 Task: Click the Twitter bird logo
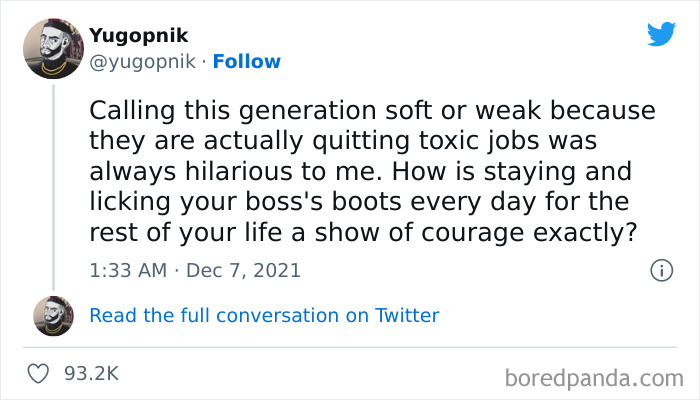point(661,35)
